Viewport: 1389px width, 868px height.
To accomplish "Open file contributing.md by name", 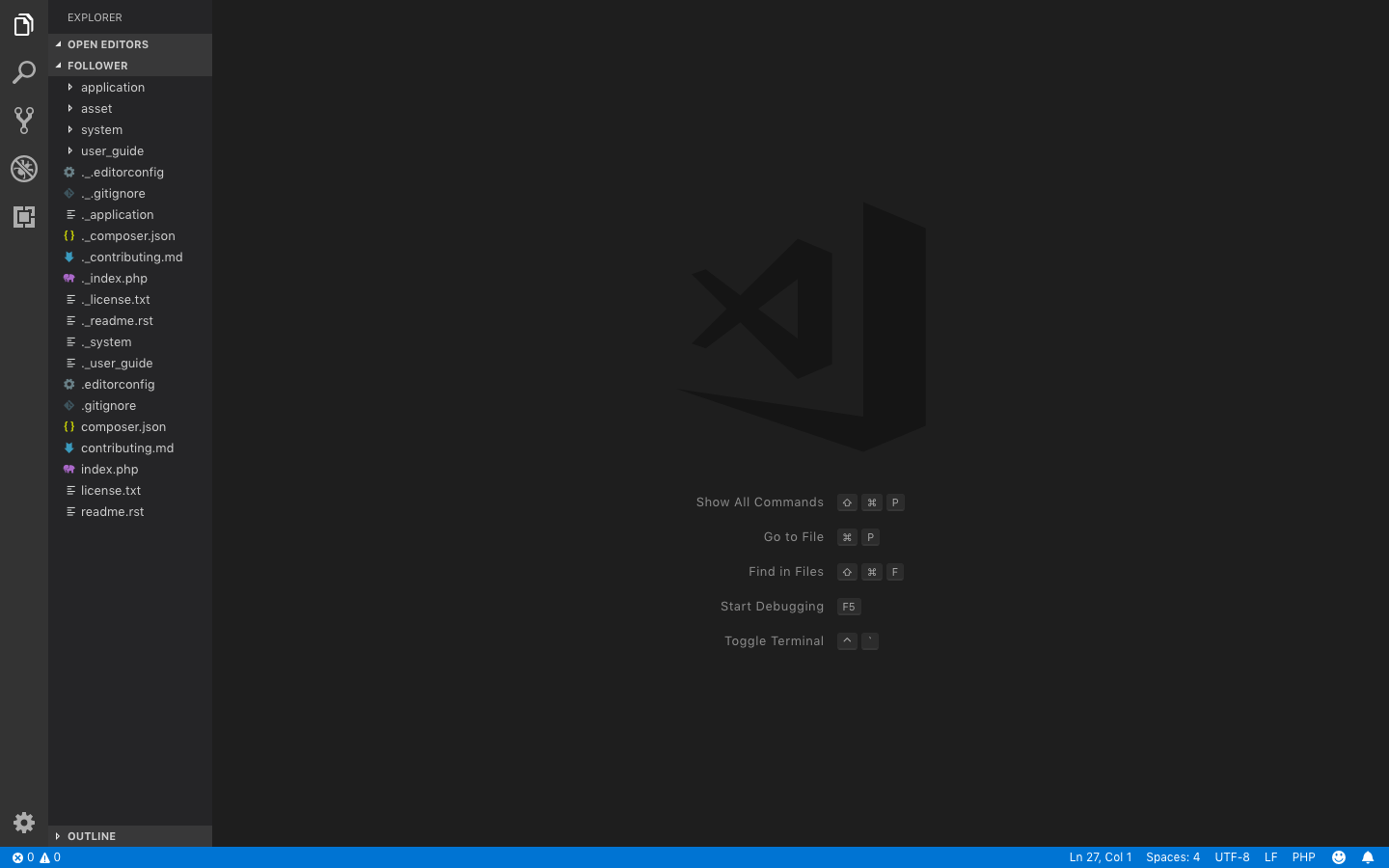I will click(127, 448).
